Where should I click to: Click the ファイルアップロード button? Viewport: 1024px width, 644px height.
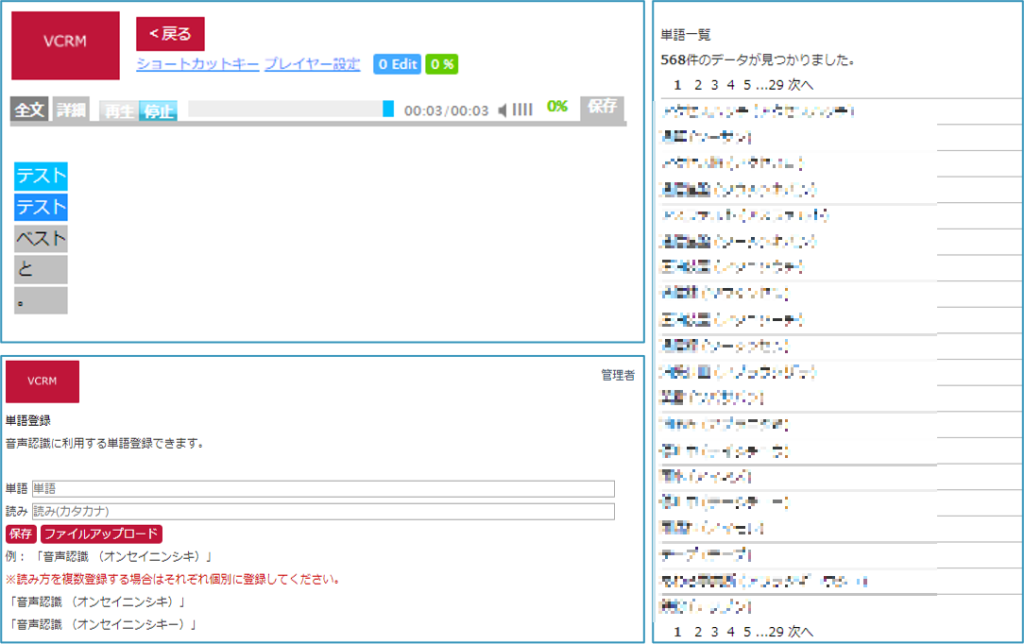click(x=101, y=534)
